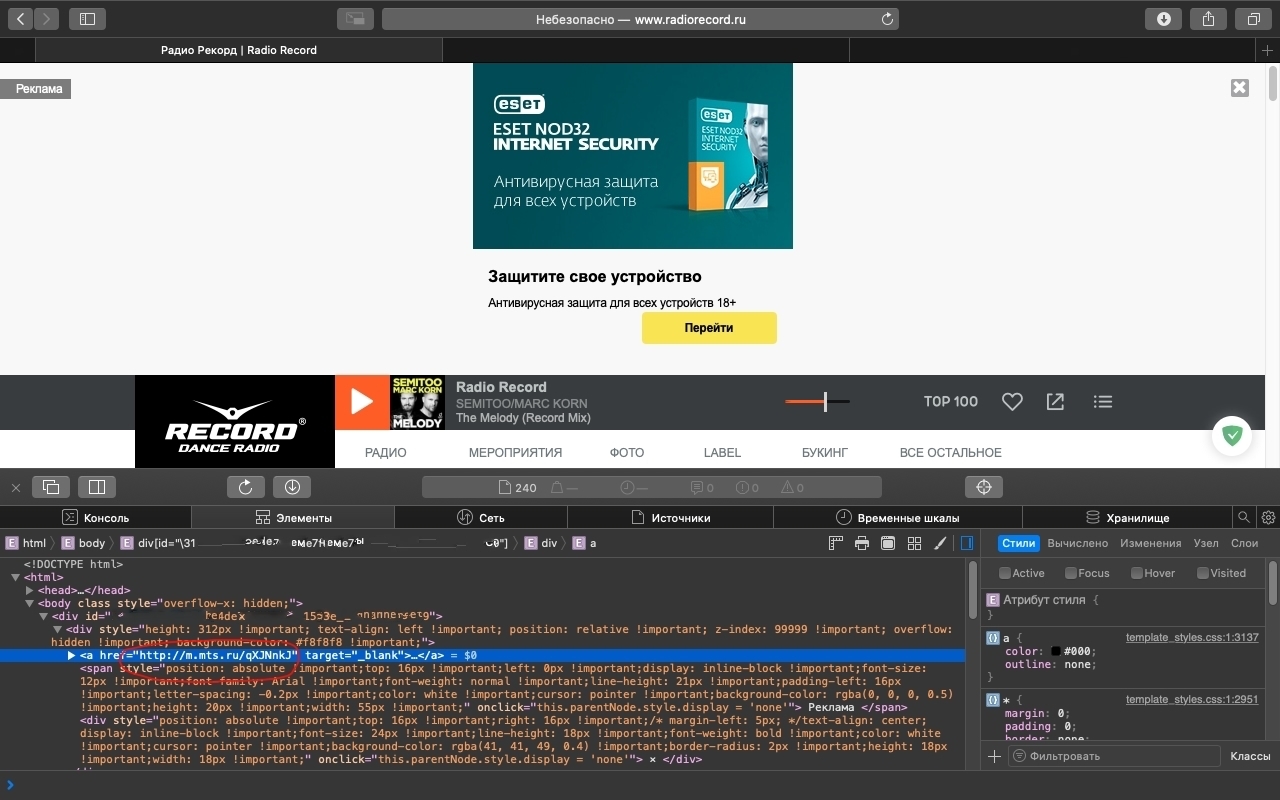
Task: Switch to the Хранилище tab
Action: 1128,517
